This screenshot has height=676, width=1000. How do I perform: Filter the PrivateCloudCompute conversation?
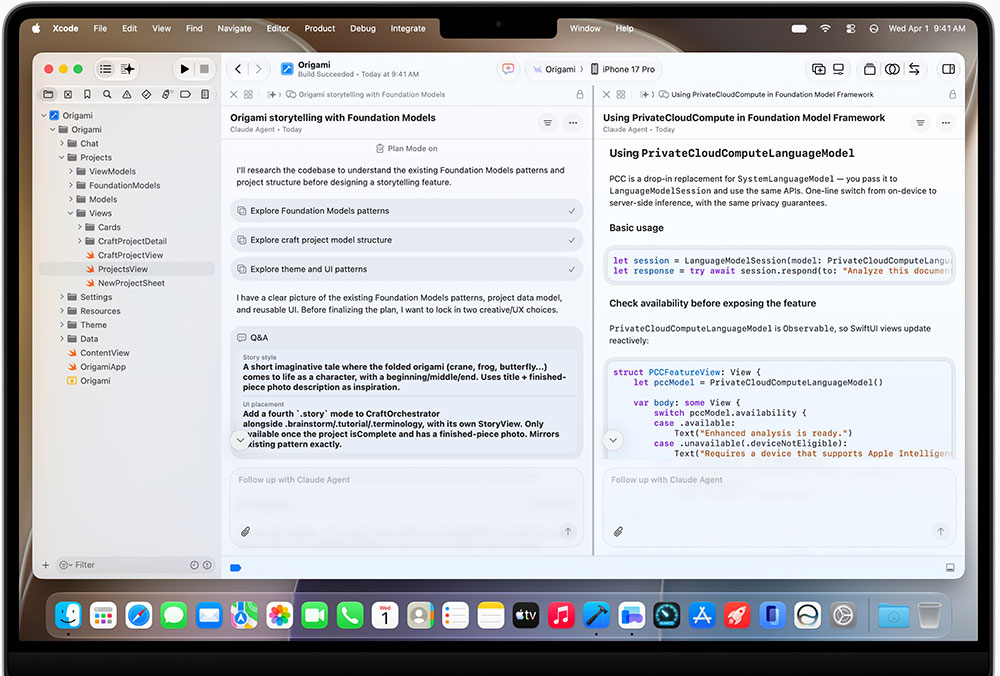(x=920, y=122)
